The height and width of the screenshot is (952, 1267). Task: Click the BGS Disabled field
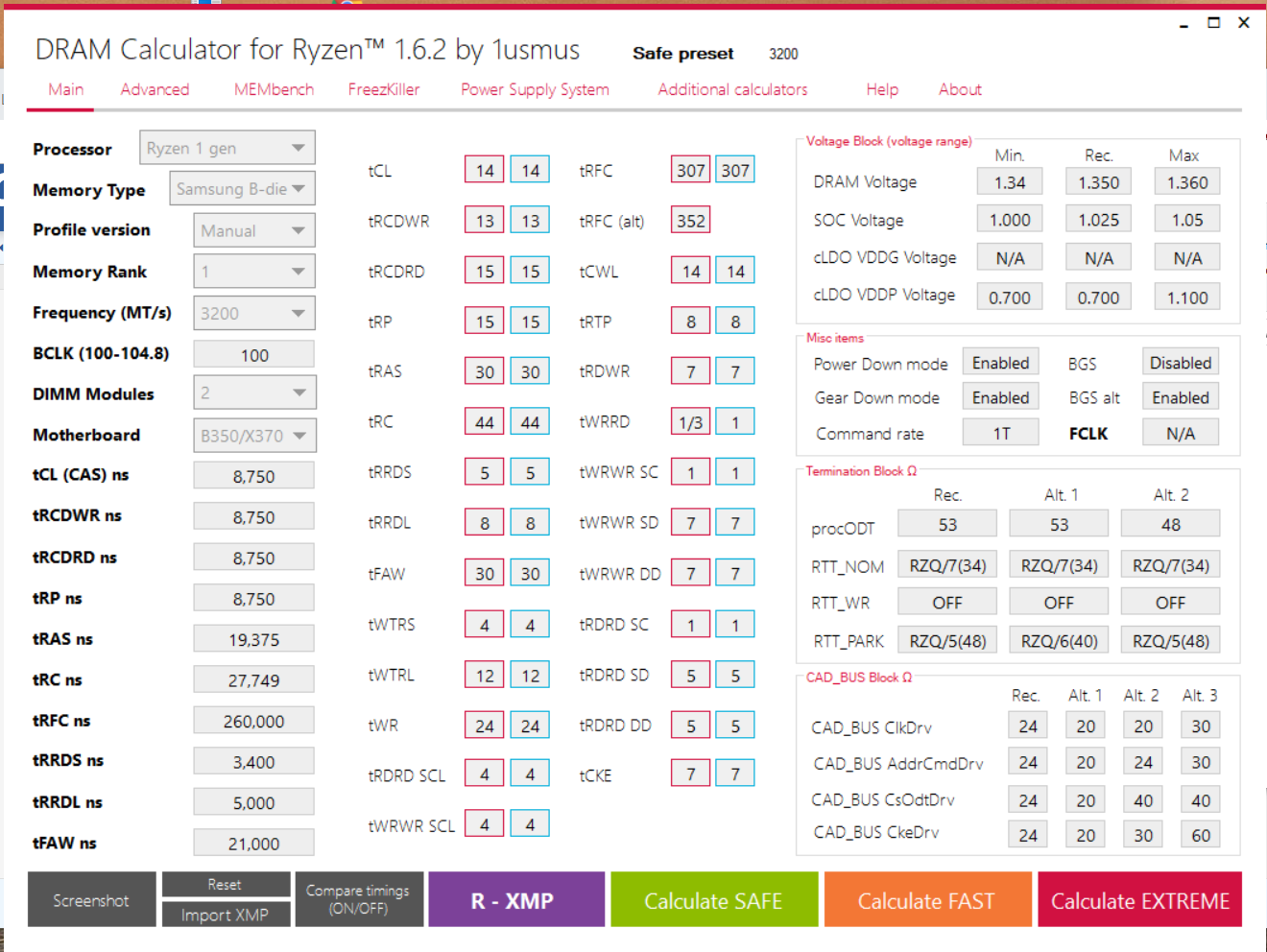(x=1181, y=362)
